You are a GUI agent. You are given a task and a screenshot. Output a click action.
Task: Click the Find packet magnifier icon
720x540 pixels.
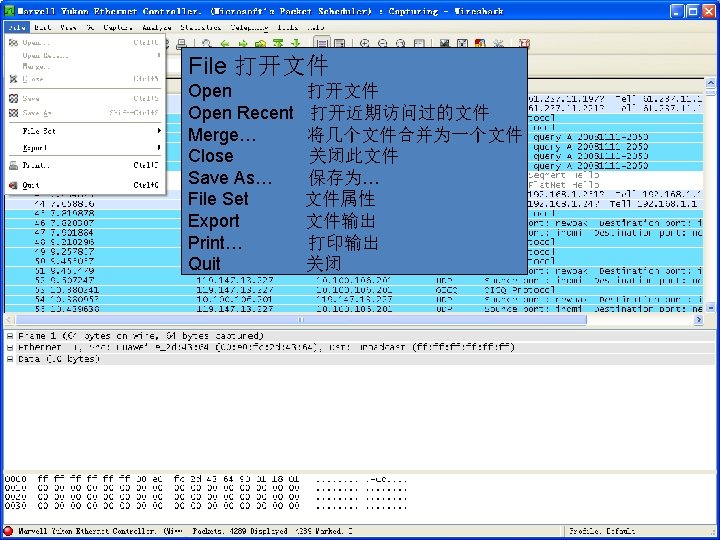pos(206,44)
